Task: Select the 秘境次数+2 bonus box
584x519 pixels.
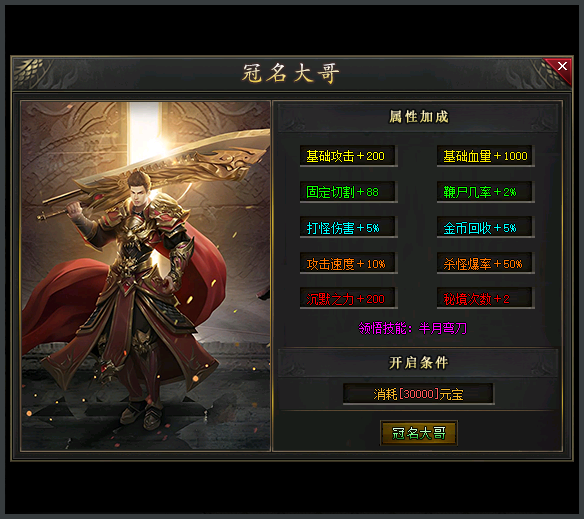Action: point(485,298)
